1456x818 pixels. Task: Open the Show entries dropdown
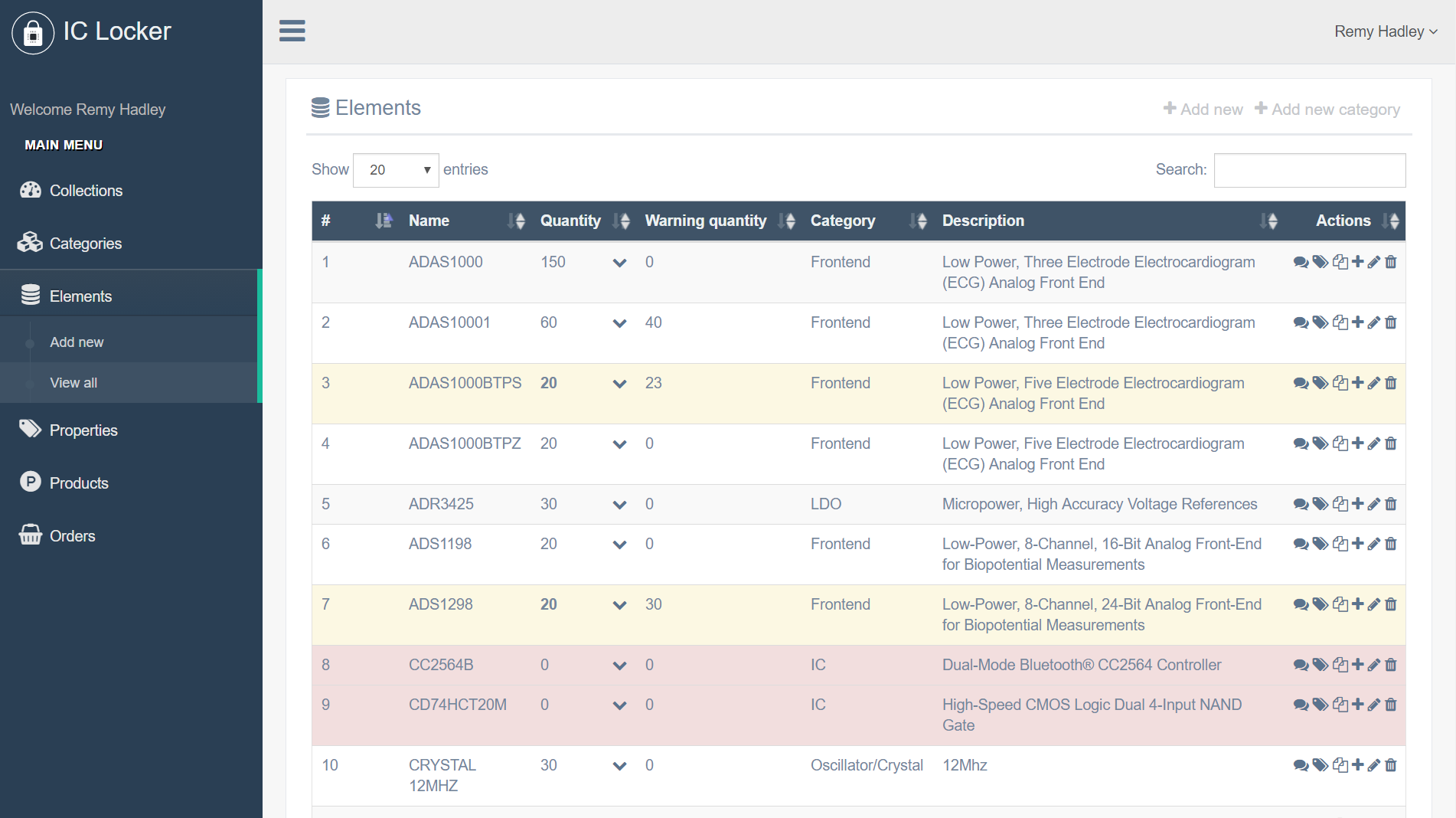396,170
